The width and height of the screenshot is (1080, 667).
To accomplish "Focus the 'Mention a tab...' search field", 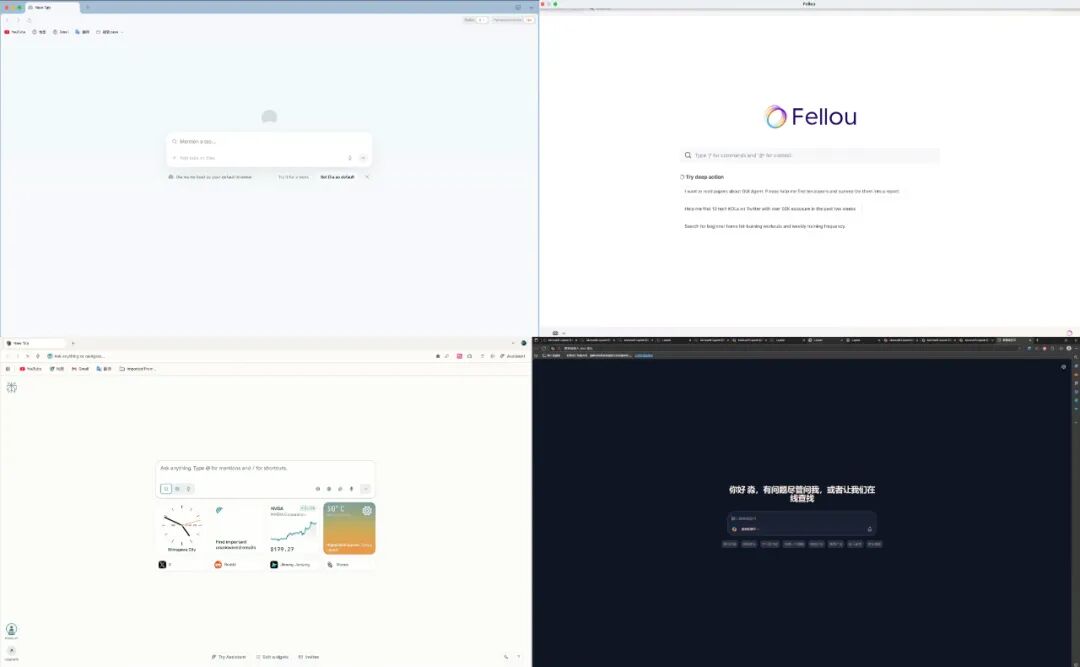I will (x=269, y=141).
